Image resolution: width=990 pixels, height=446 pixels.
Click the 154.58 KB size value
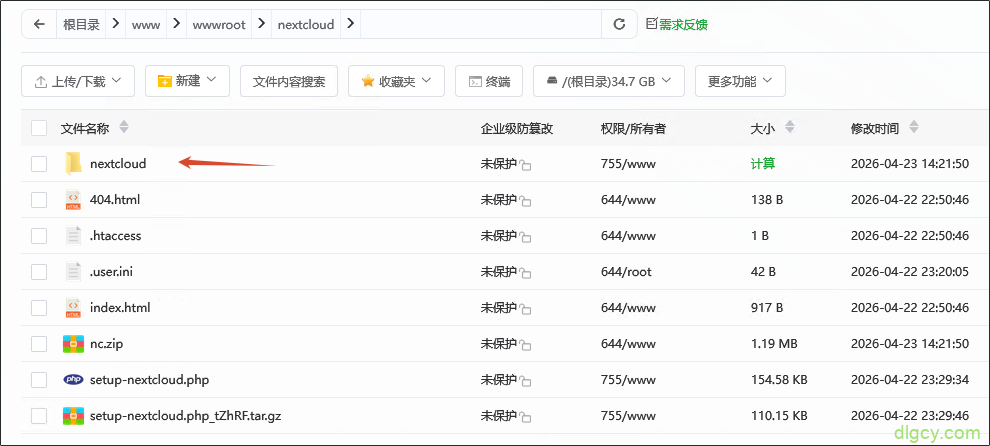(x=778, y=380)
